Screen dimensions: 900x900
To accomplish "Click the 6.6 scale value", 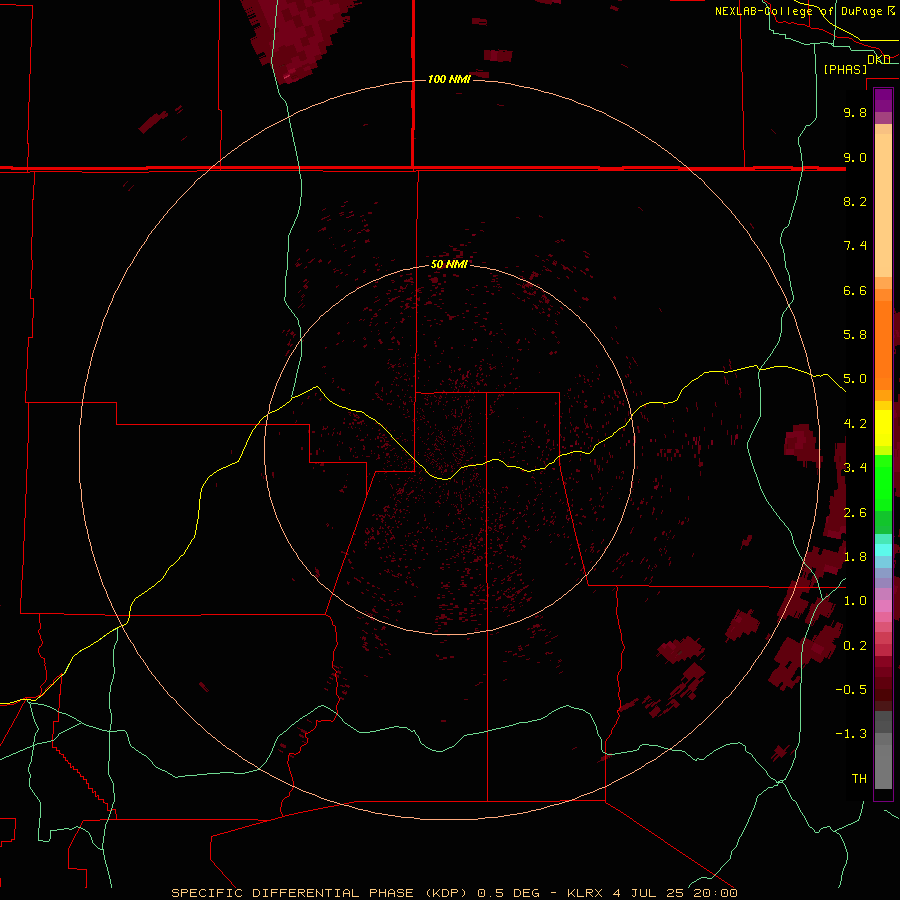I will (x=855, y=290).
